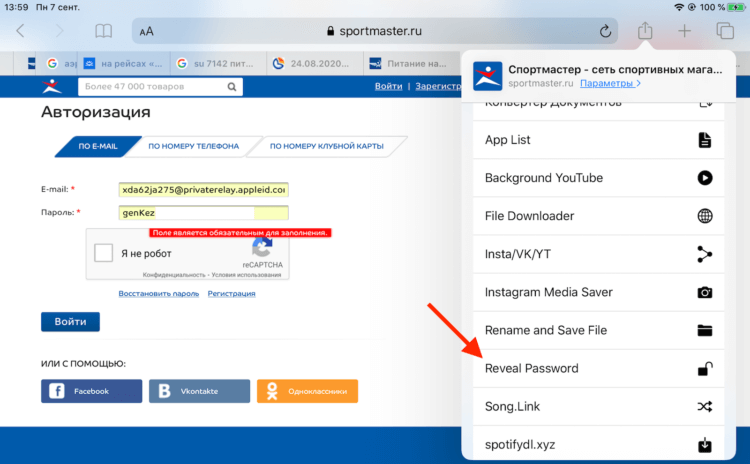This screenshot has height=464, width=750.
Task: Log in with Facebook button
Action: pos(91,391)
